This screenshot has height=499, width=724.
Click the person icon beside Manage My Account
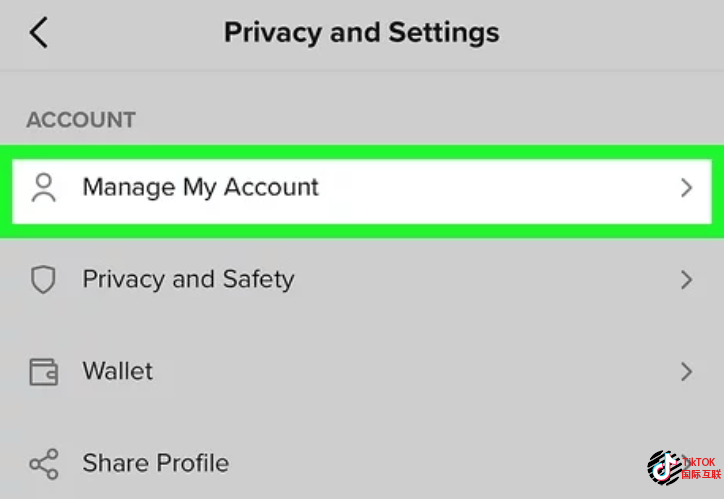43,188
